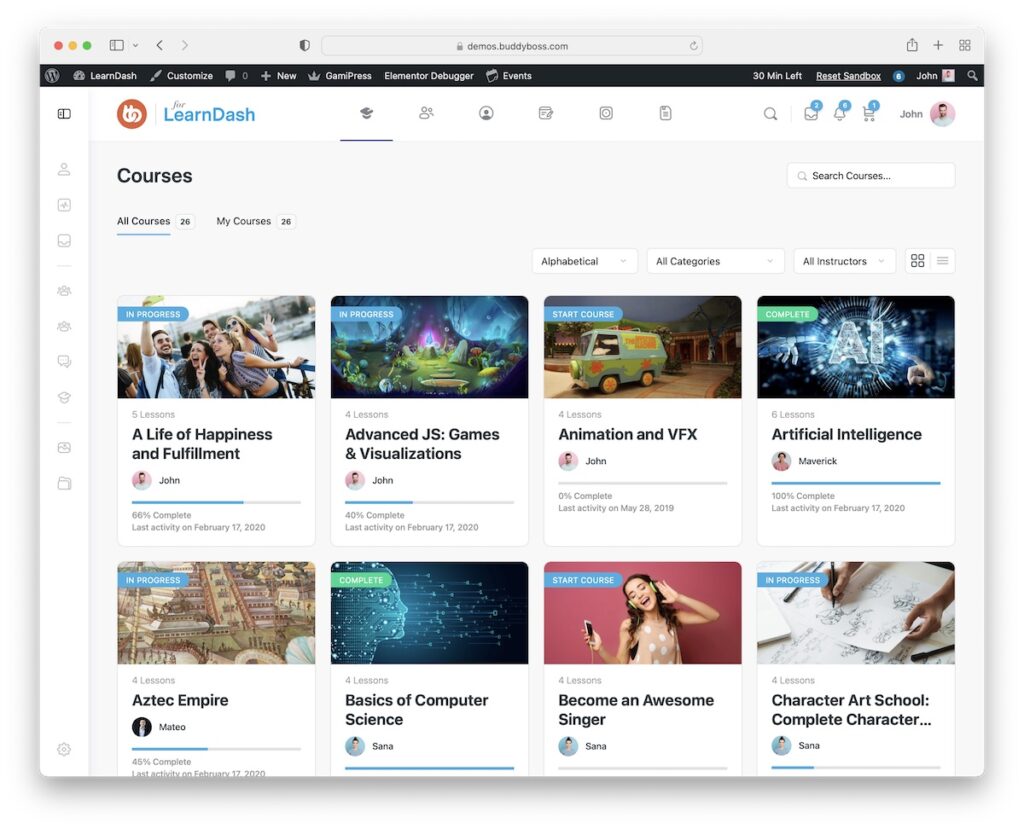
Task: Click the Reset Sandbox link
Action: pyautogui.click(x=848, y=76)
